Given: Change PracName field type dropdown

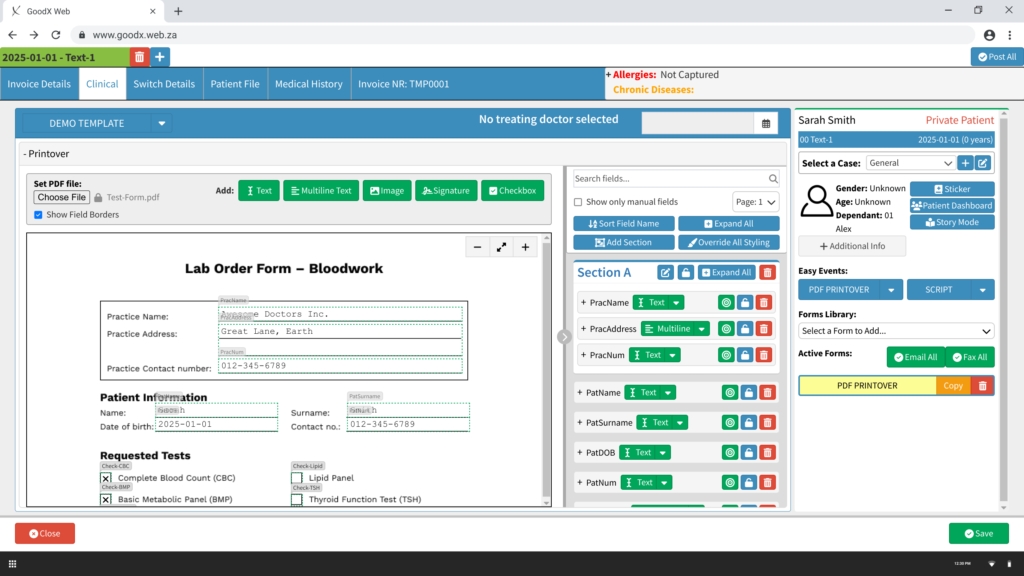Looking at the screenshot, I should click(x=676, y=302).
